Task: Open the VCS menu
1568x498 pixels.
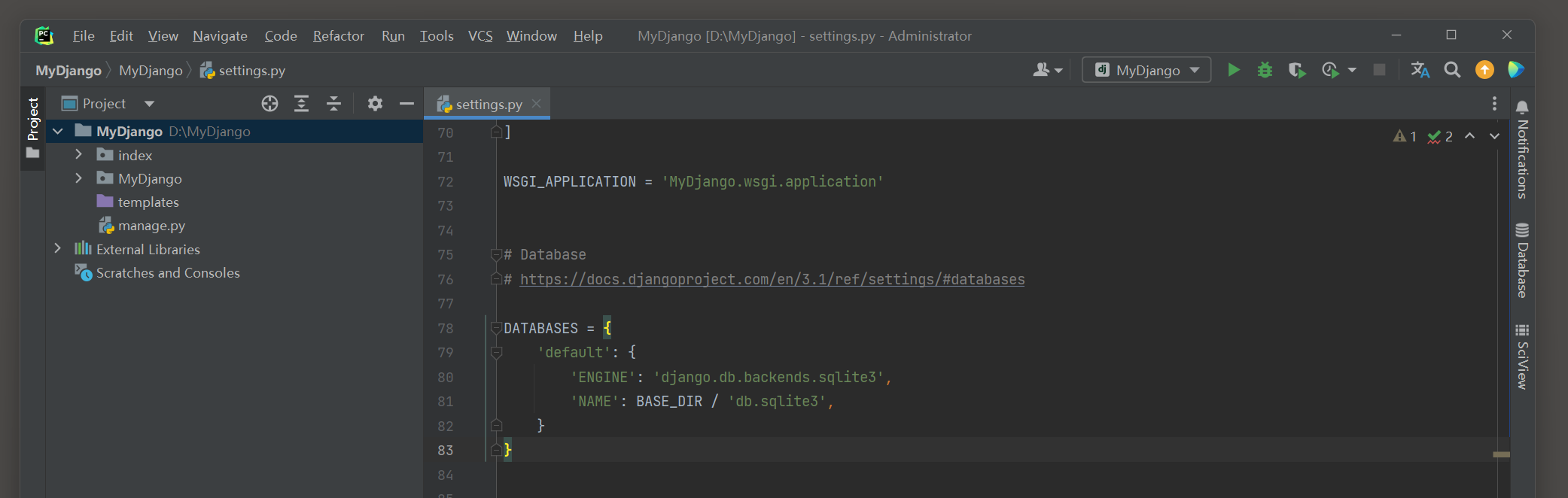Action: click(x=480, y=36)
